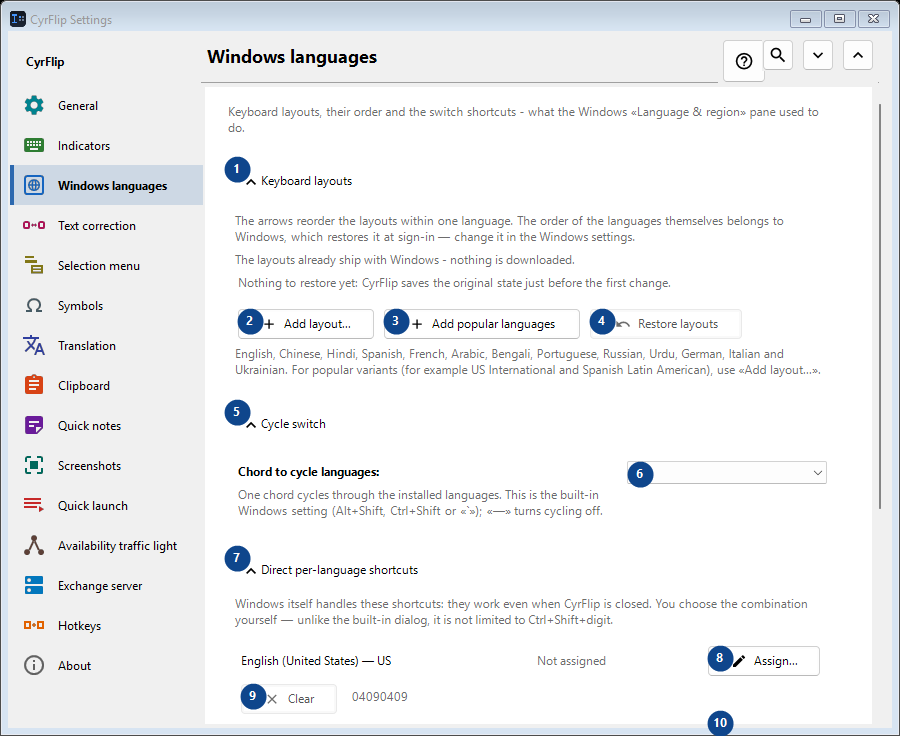Open the Symbols page

tap(107, 305)
